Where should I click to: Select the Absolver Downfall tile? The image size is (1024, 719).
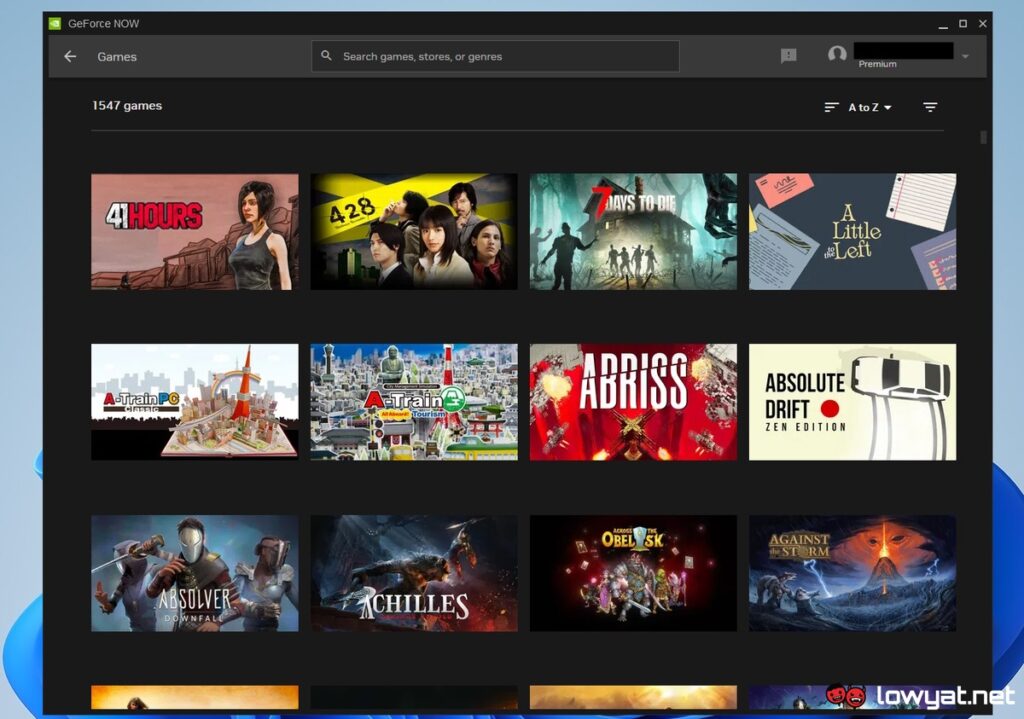point(195,573)
